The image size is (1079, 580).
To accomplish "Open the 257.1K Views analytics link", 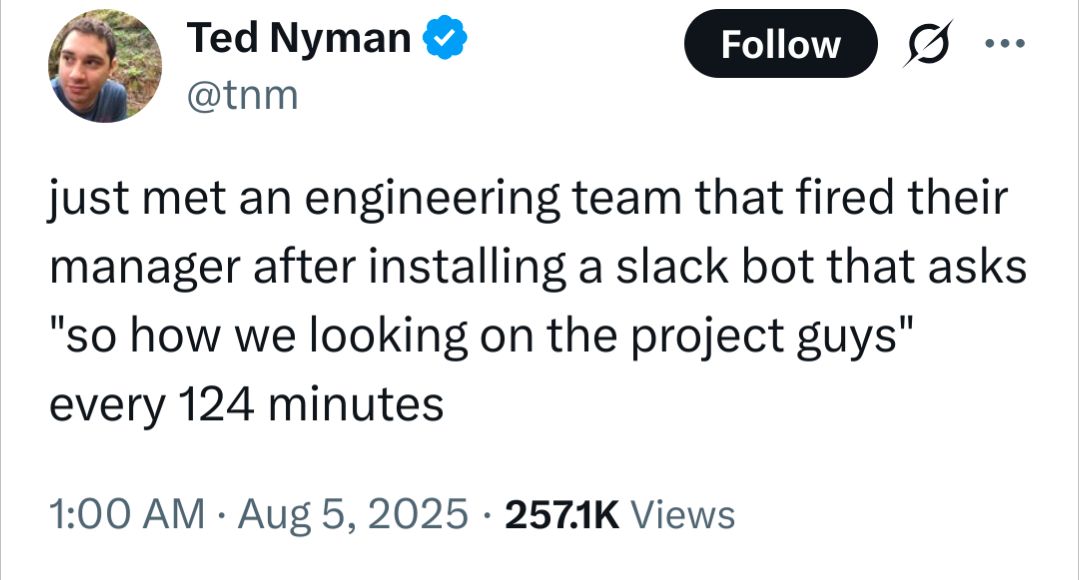I will point(619,514).
